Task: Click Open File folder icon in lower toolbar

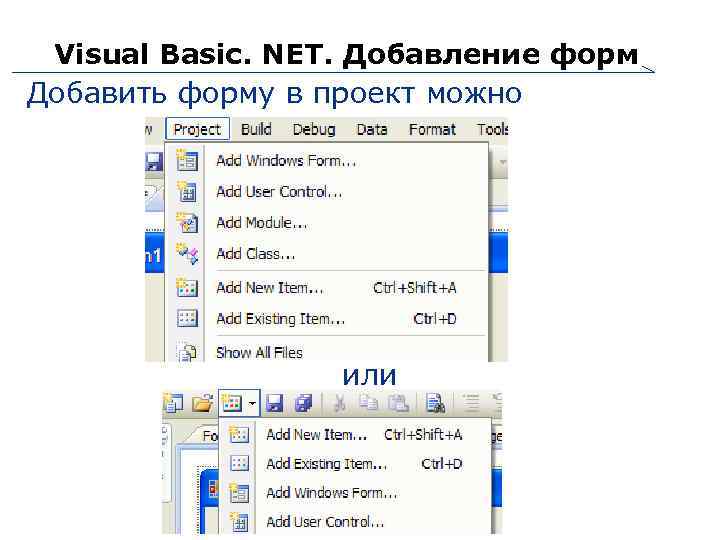Action: coord(202,404)
